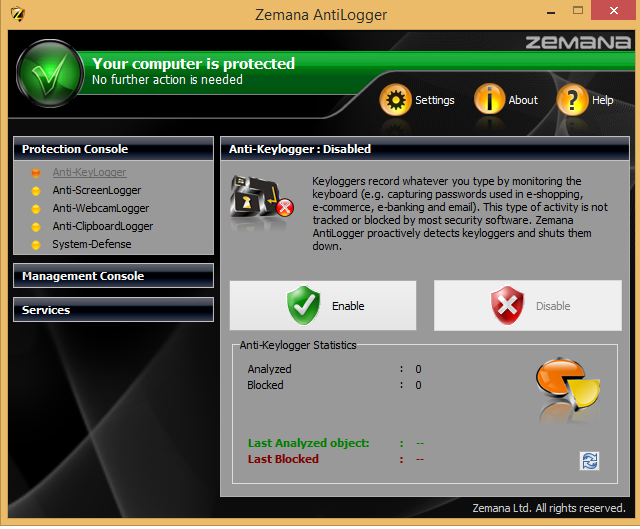Image resolution: width=640 pixels, height=529 pixels.
Task: Expand the Services panel
Action: (x=113, y=310)
